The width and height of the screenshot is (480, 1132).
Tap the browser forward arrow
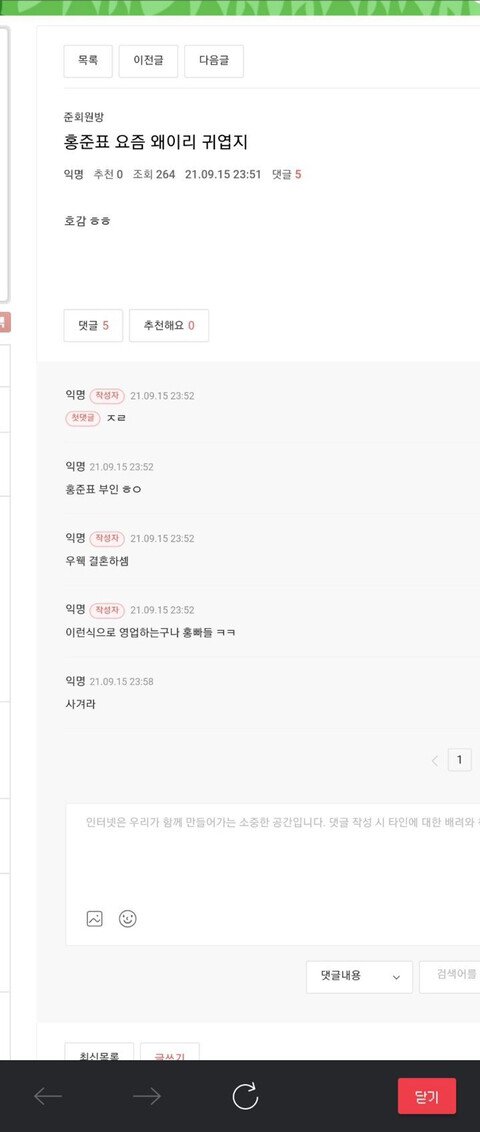[x=147, y=1097]
